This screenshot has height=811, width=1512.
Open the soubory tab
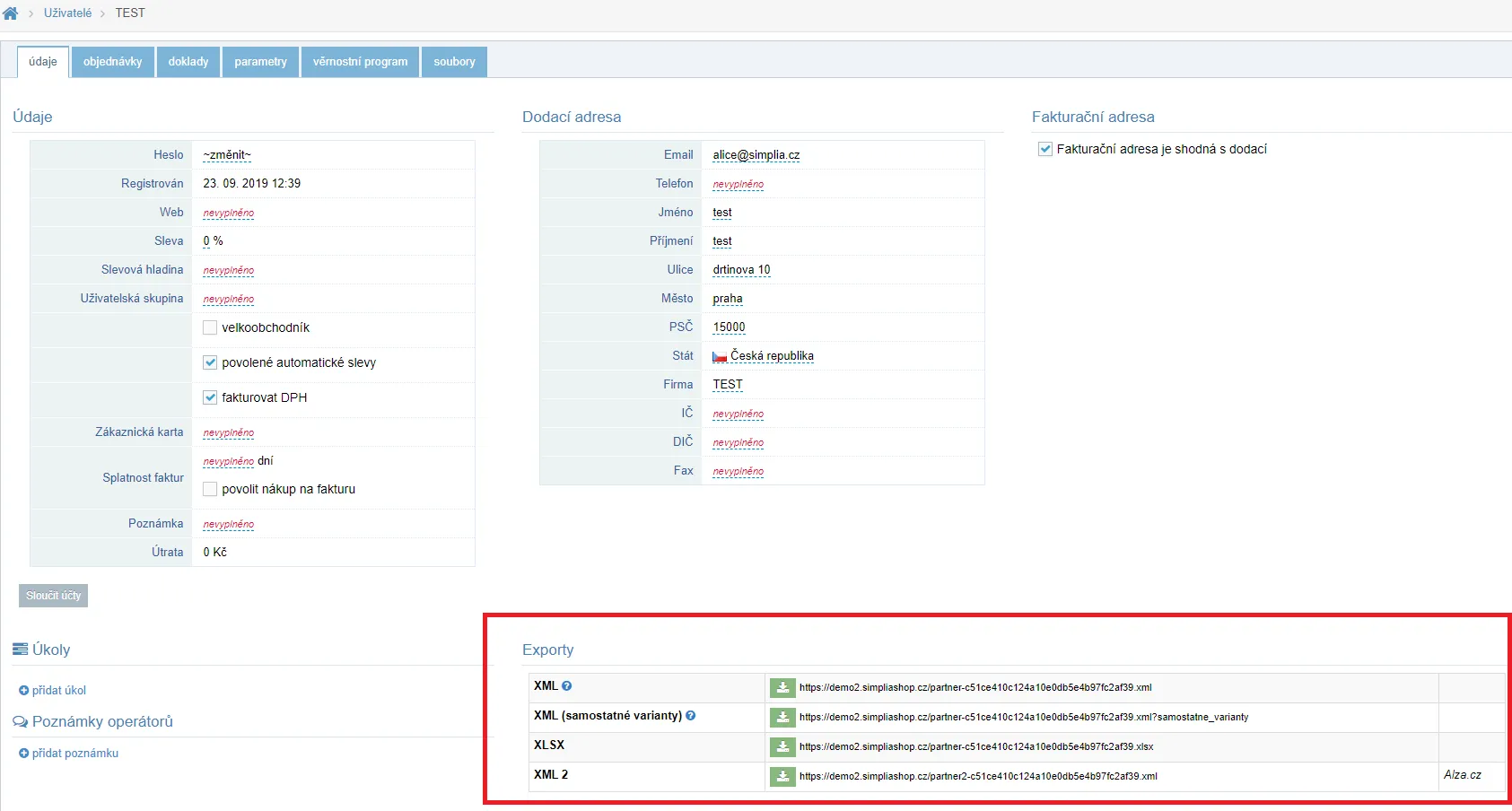click(455, 62)
